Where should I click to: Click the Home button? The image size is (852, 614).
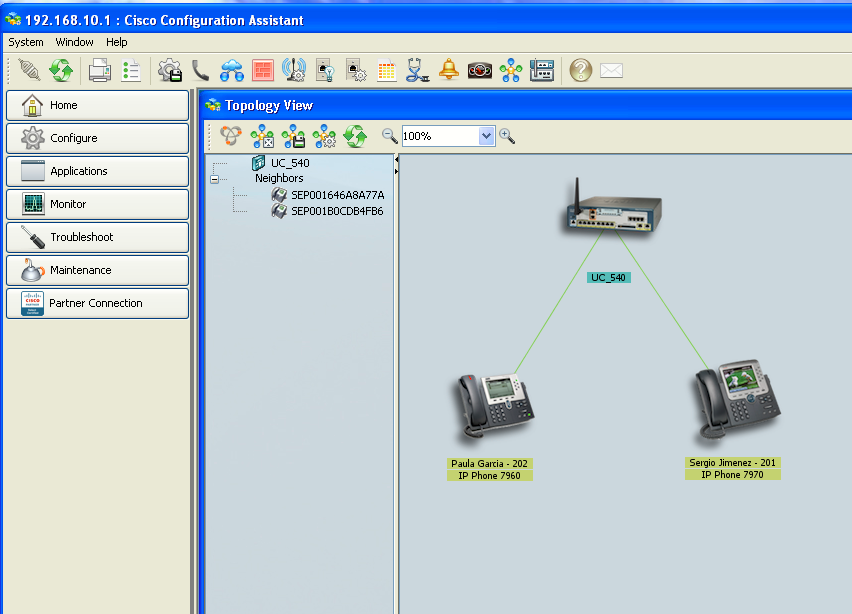pos(97,105)
